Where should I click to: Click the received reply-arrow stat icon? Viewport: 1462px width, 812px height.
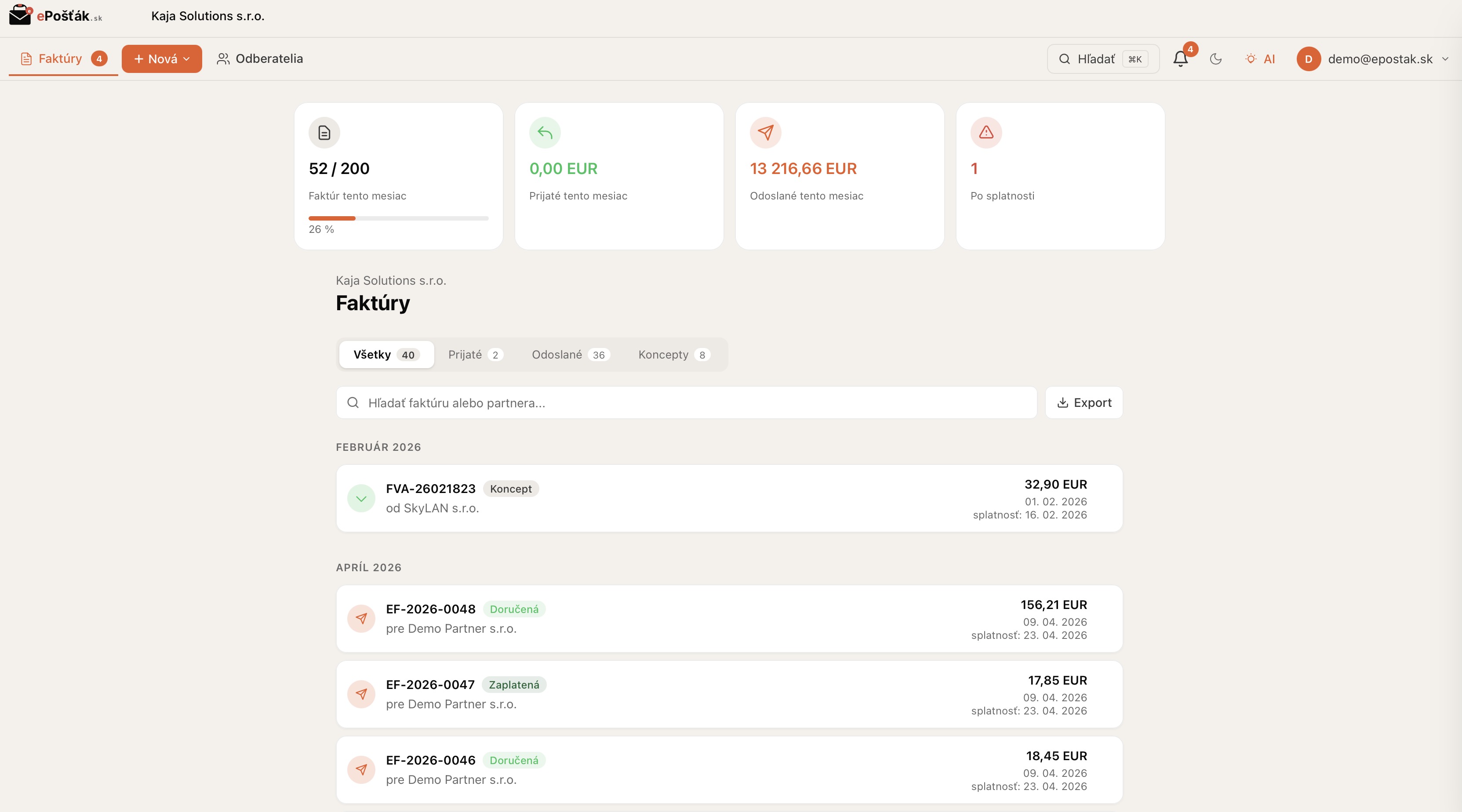tap(545, 132)
